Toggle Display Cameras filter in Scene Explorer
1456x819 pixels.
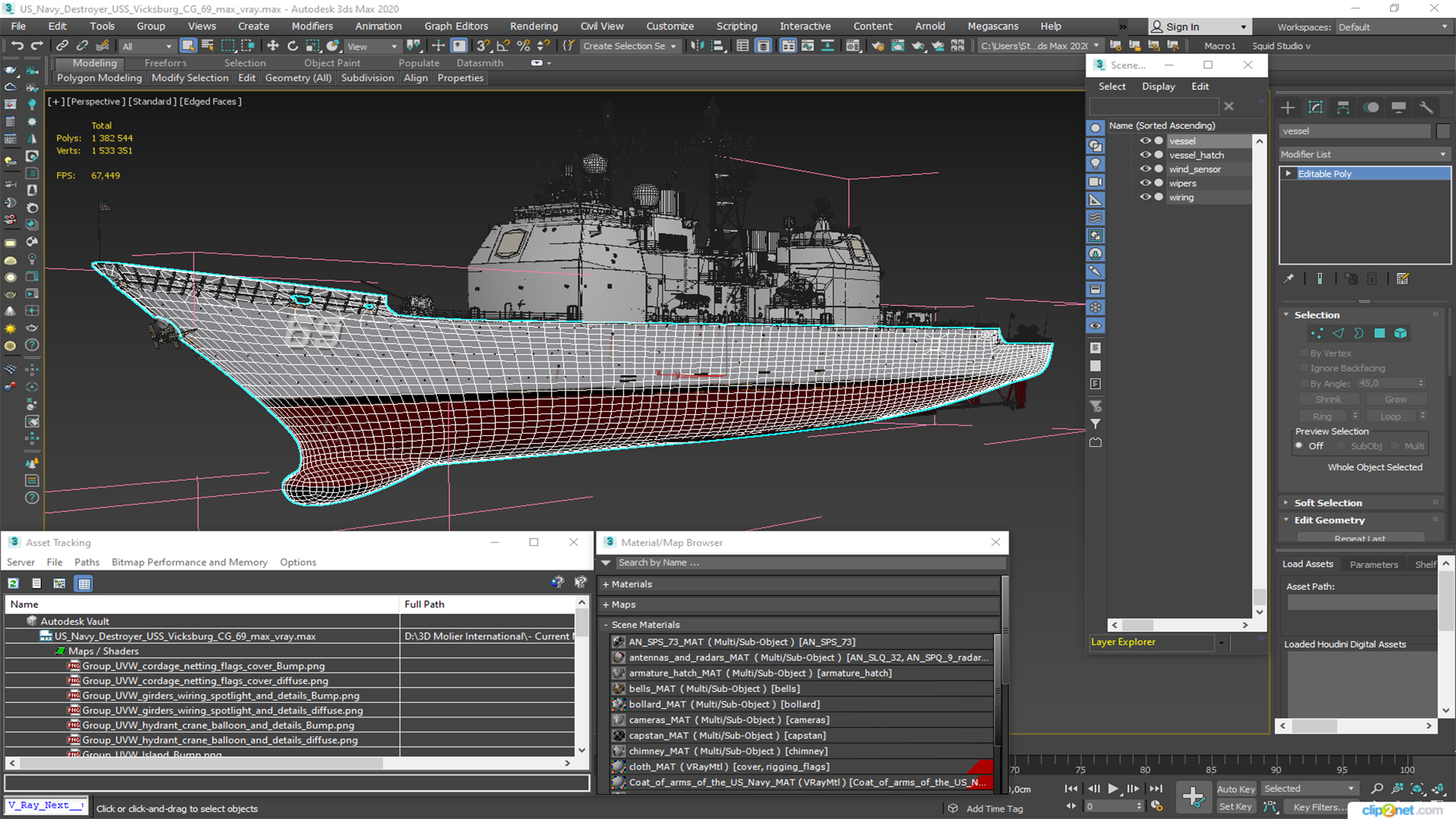tap(1095, 182)
